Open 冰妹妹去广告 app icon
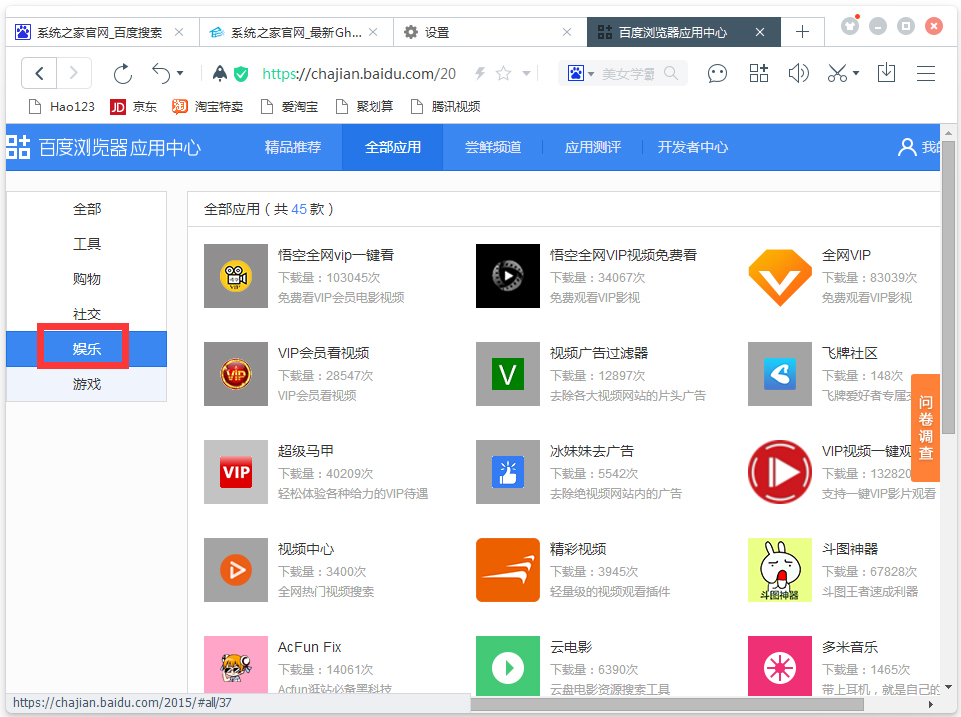Image resolution: width=961 pixels, height=717 pixels. [508, 472]
